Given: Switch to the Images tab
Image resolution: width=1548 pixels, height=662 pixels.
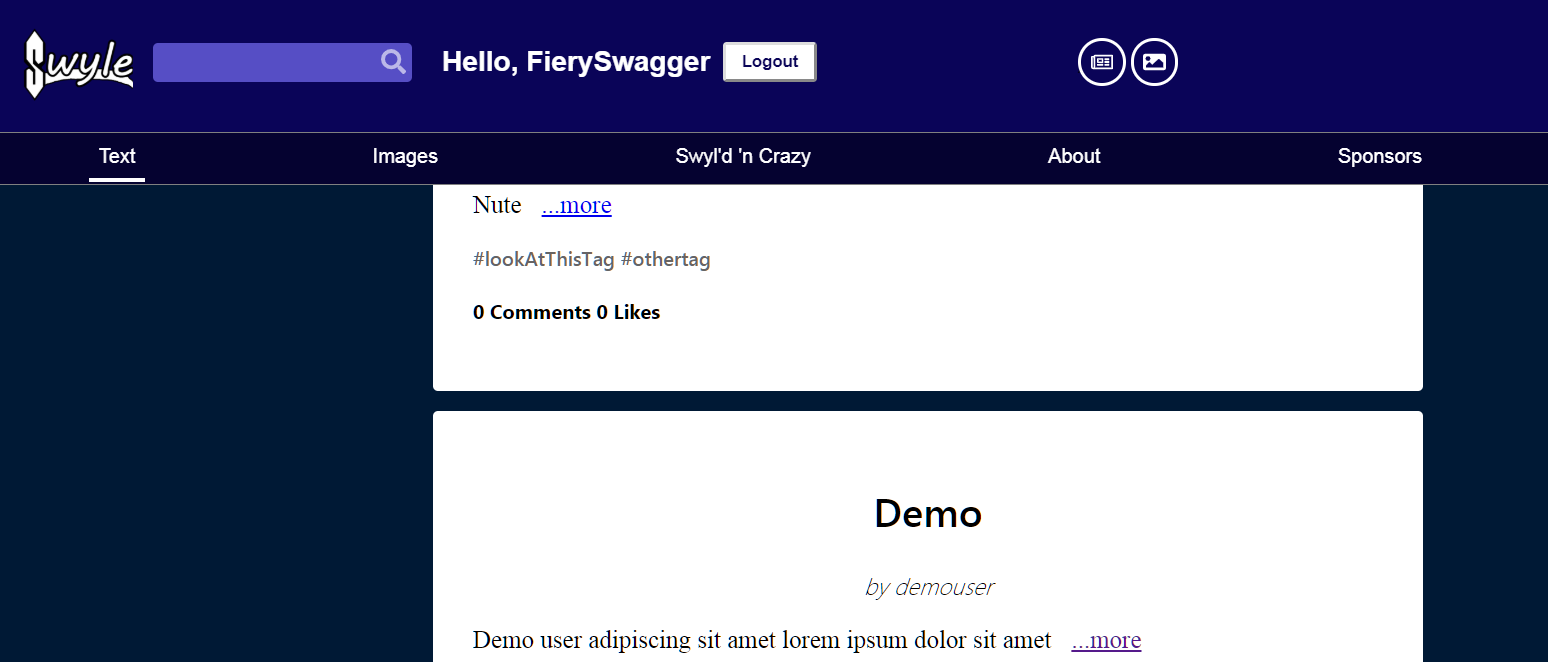Looking at the screenshot, I should coord(405,156).
